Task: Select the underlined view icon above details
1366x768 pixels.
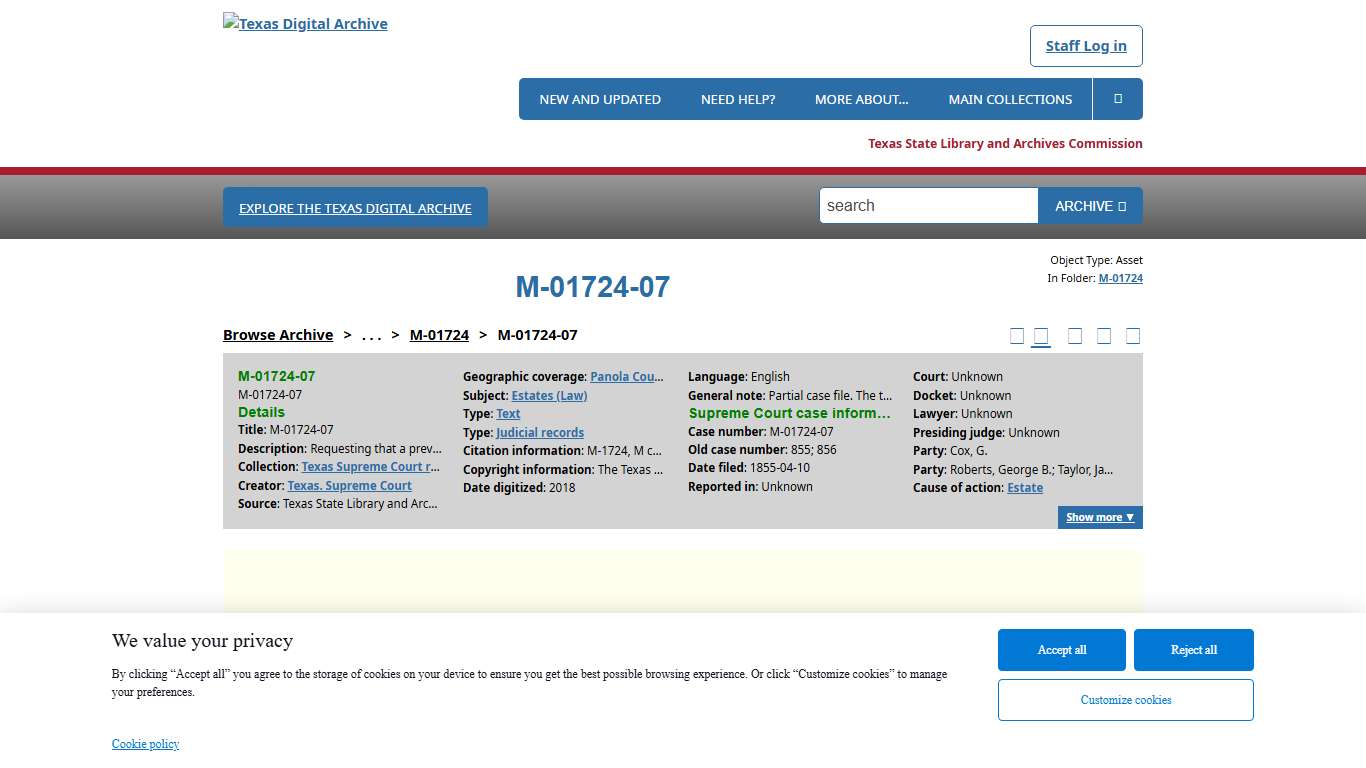Action: point(1041,336)
